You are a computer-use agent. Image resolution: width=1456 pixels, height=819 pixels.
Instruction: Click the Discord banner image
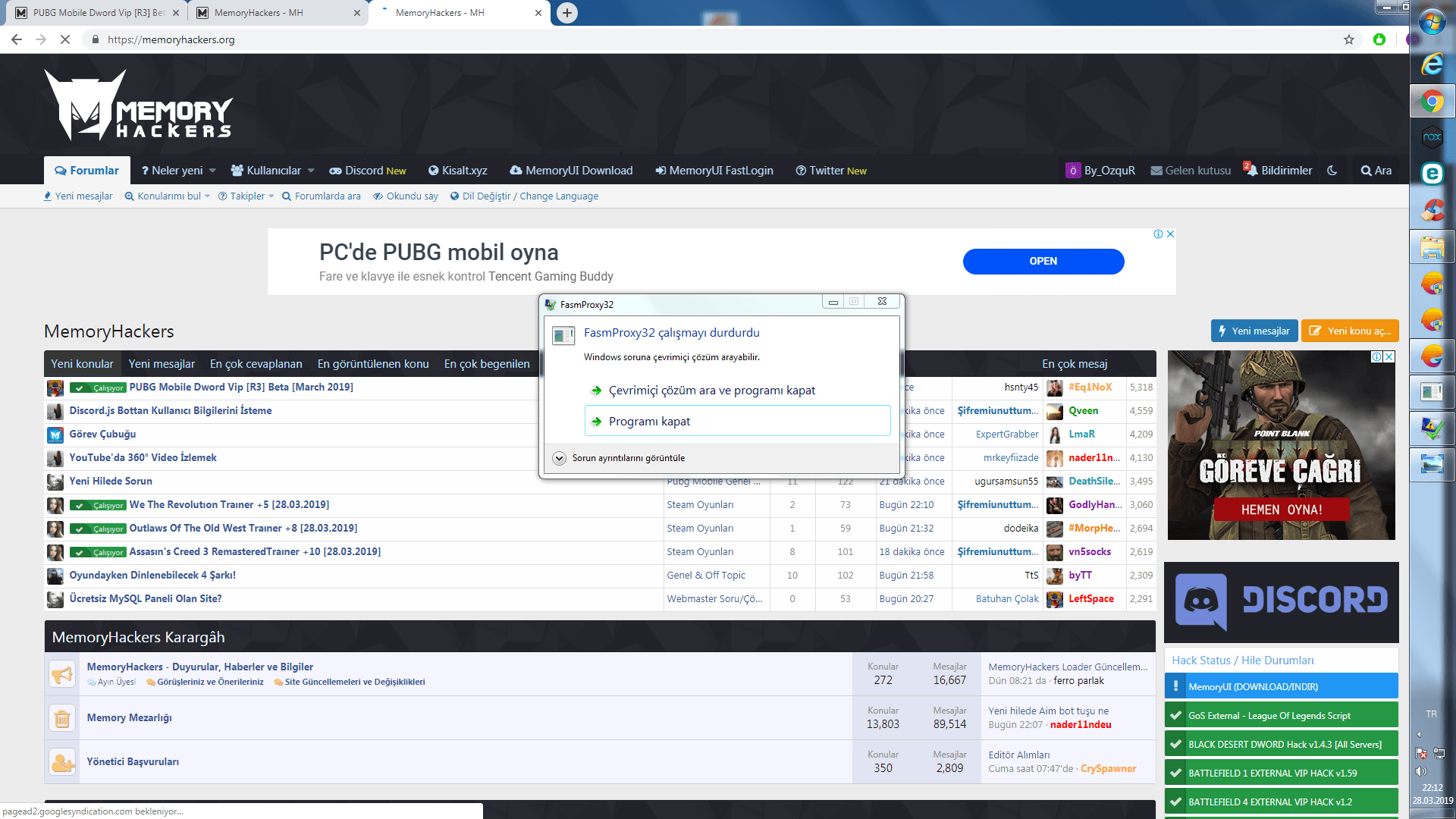(x=1282, y=602)
